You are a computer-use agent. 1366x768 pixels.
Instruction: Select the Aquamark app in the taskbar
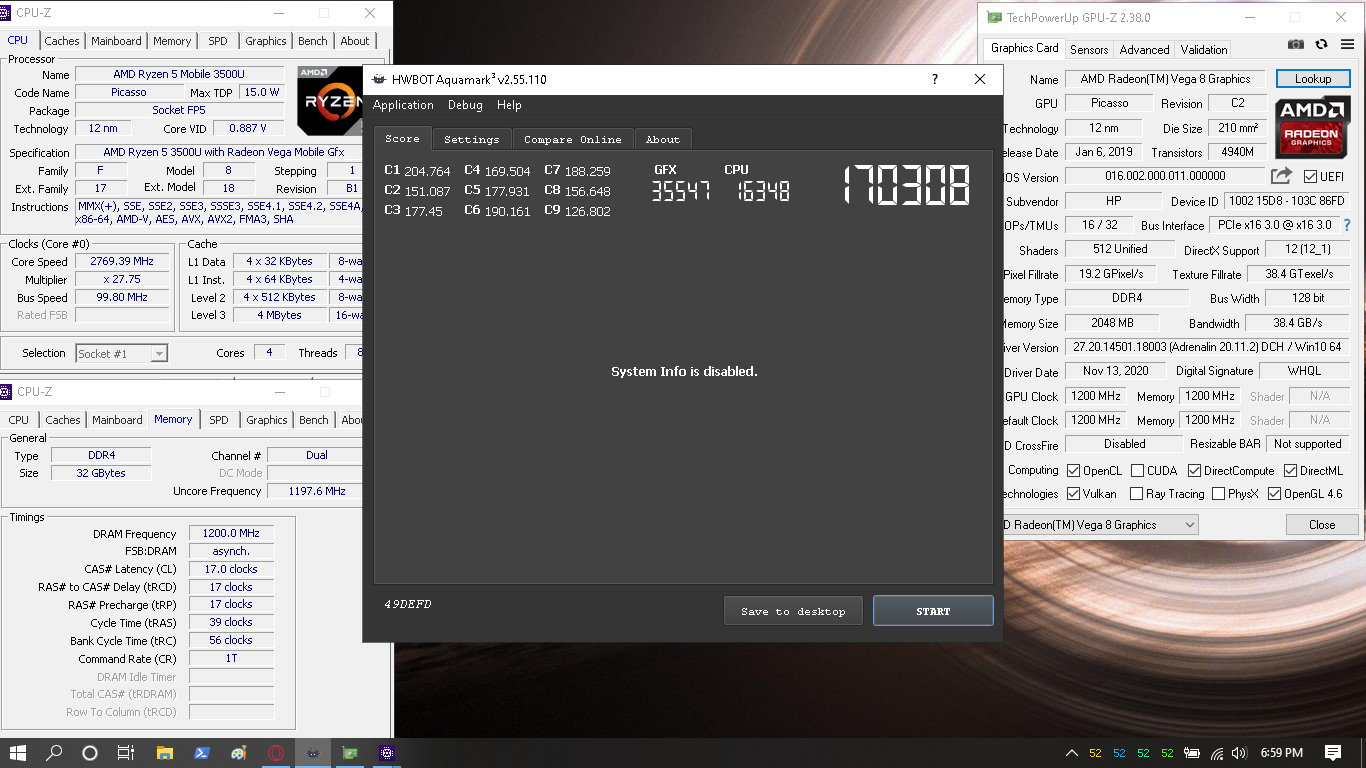pyautogui.click(x=313, y=753)
